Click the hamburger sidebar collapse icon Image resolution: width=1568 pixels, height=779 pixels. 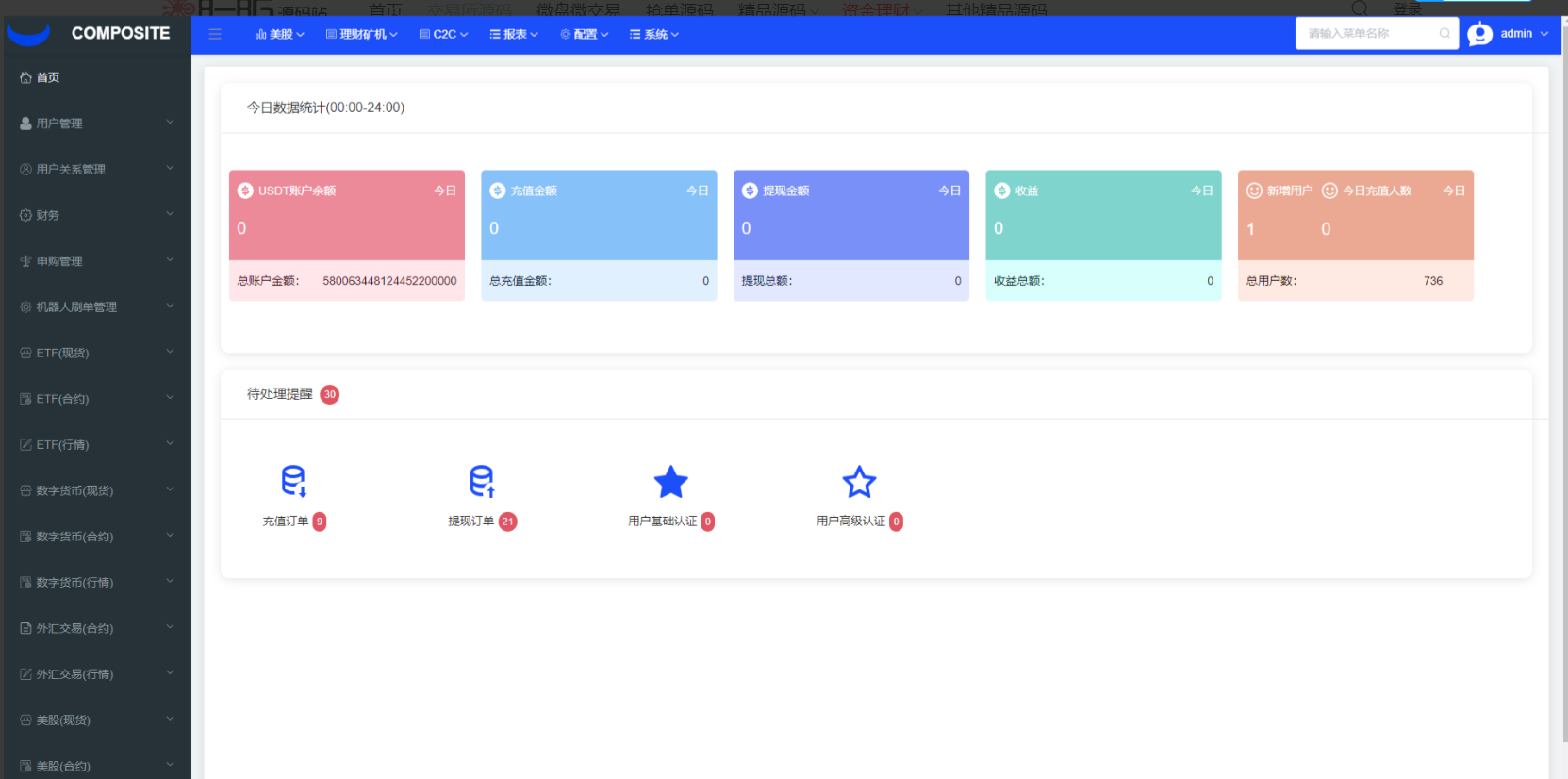click(215, 34)
